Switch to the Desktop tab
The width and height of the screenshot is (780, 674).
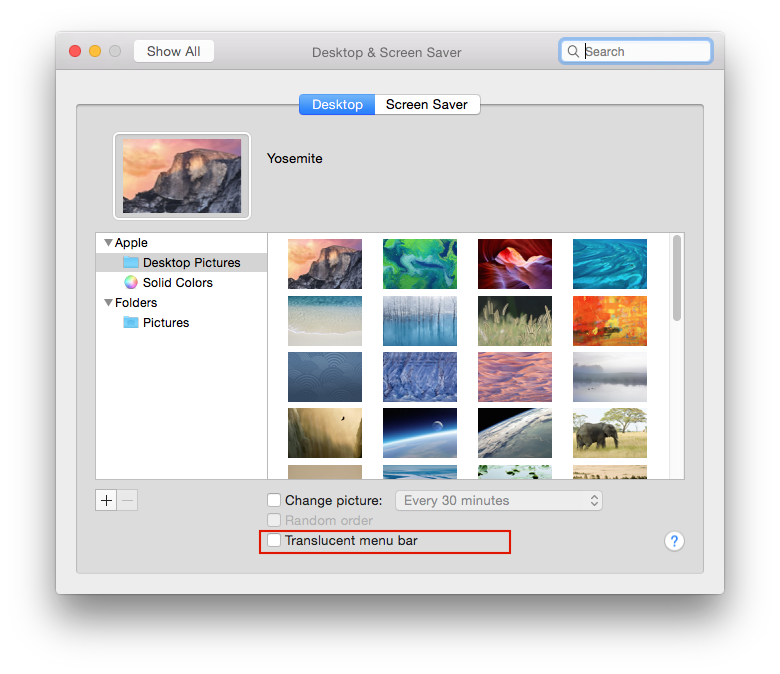click(x=337, y=104)
